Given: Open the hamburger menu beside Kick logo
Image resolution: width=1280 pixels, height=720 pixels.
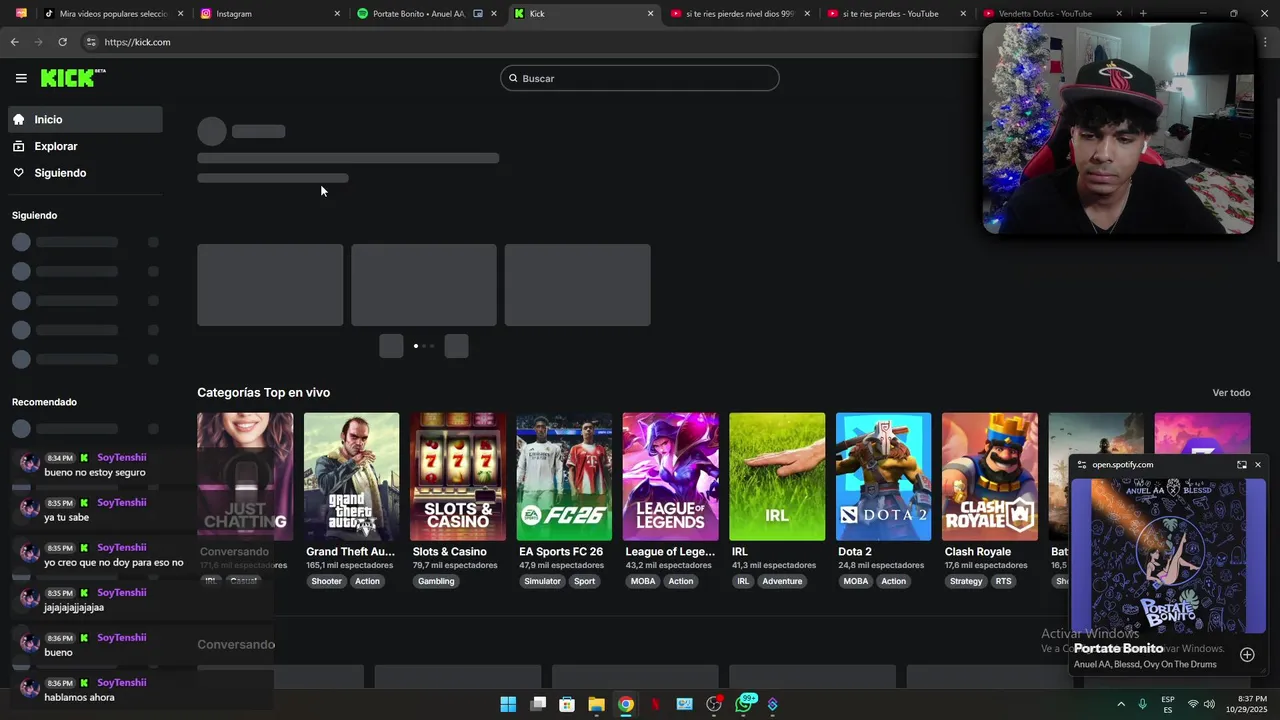Looking at the screenshot, I should [21, 78].
